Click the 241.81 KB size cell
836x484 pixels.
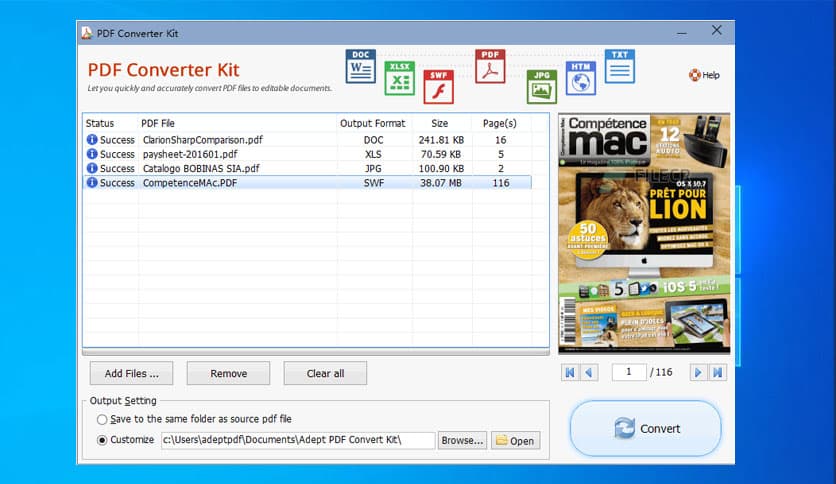[441, 140]
